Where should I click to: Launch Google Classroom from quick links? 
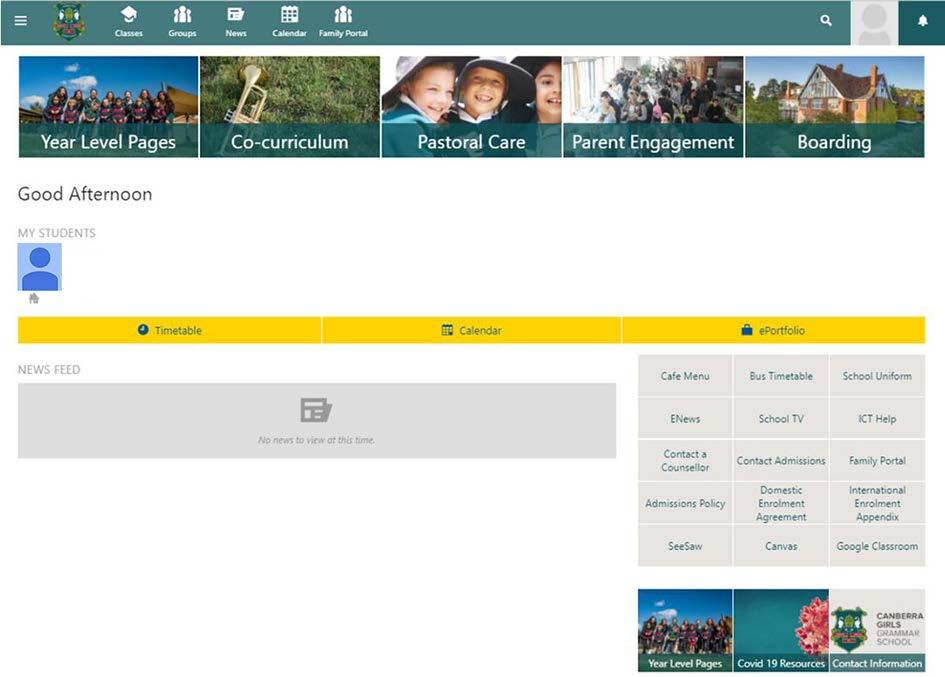point(877,546)
